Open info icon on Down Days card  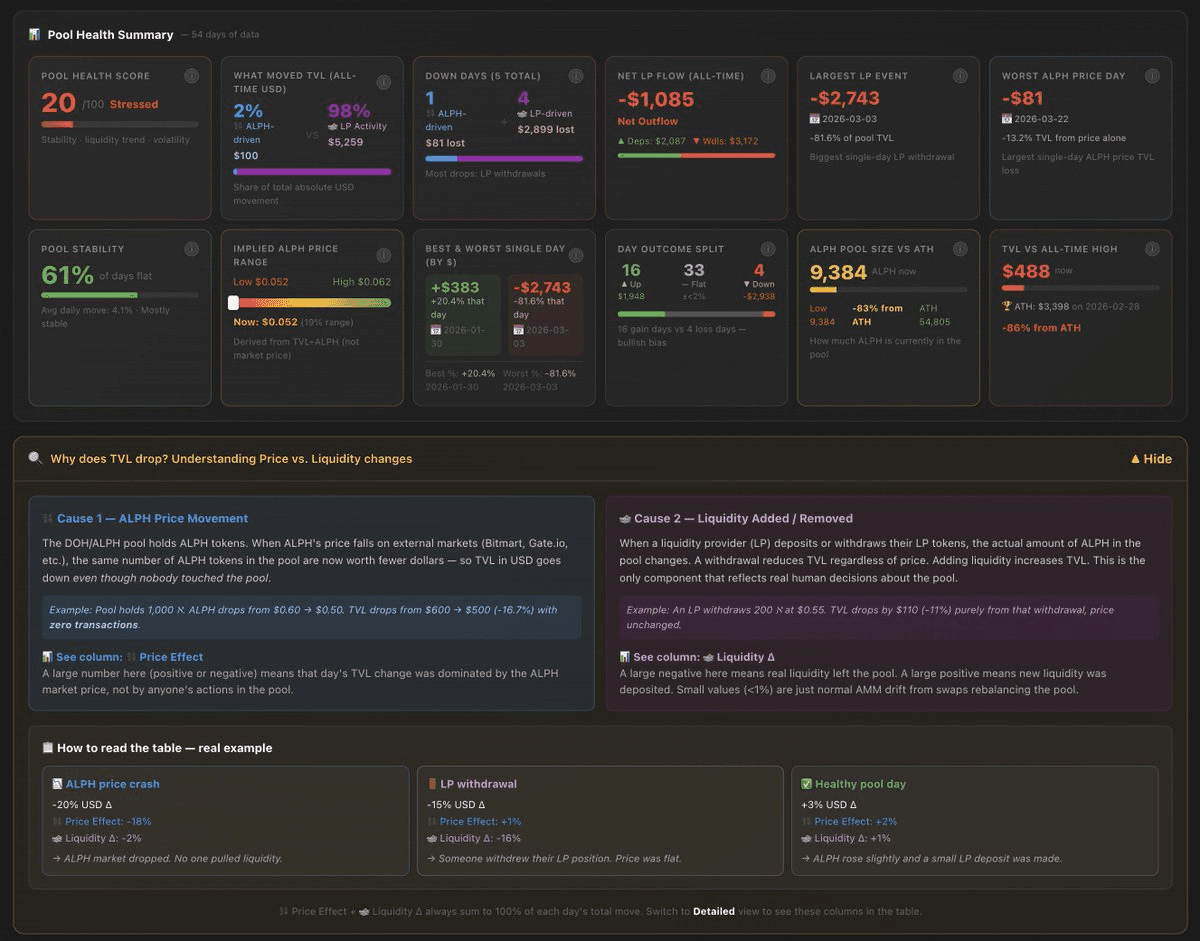[x=575, y=76]
